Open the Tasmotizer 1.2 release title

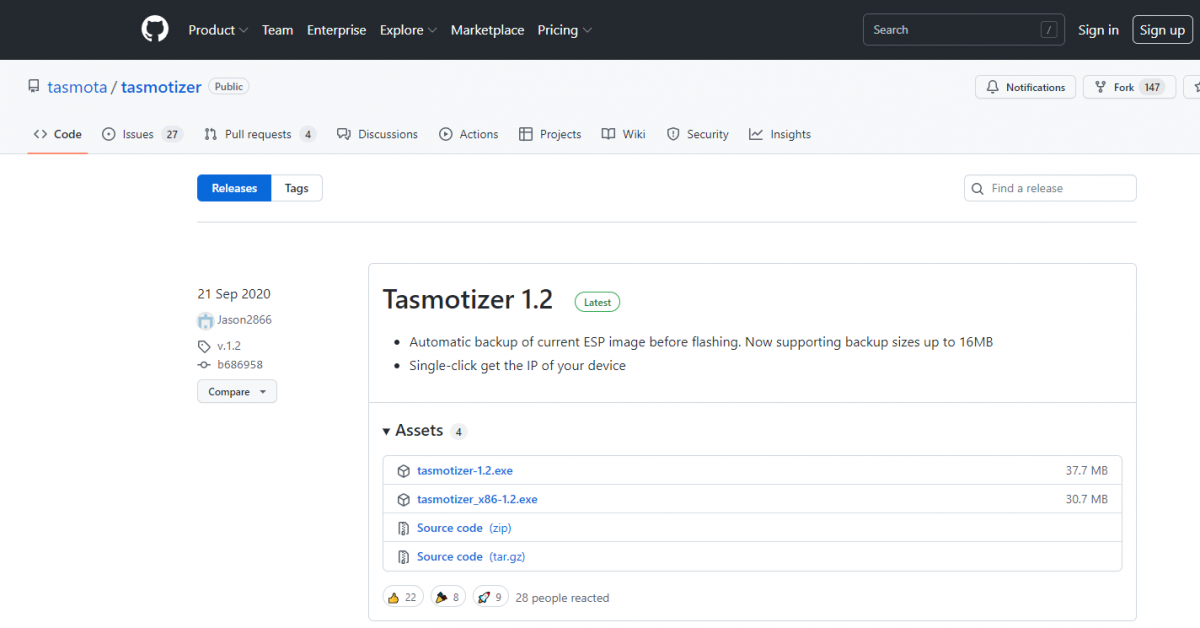(x=468, y=299)
